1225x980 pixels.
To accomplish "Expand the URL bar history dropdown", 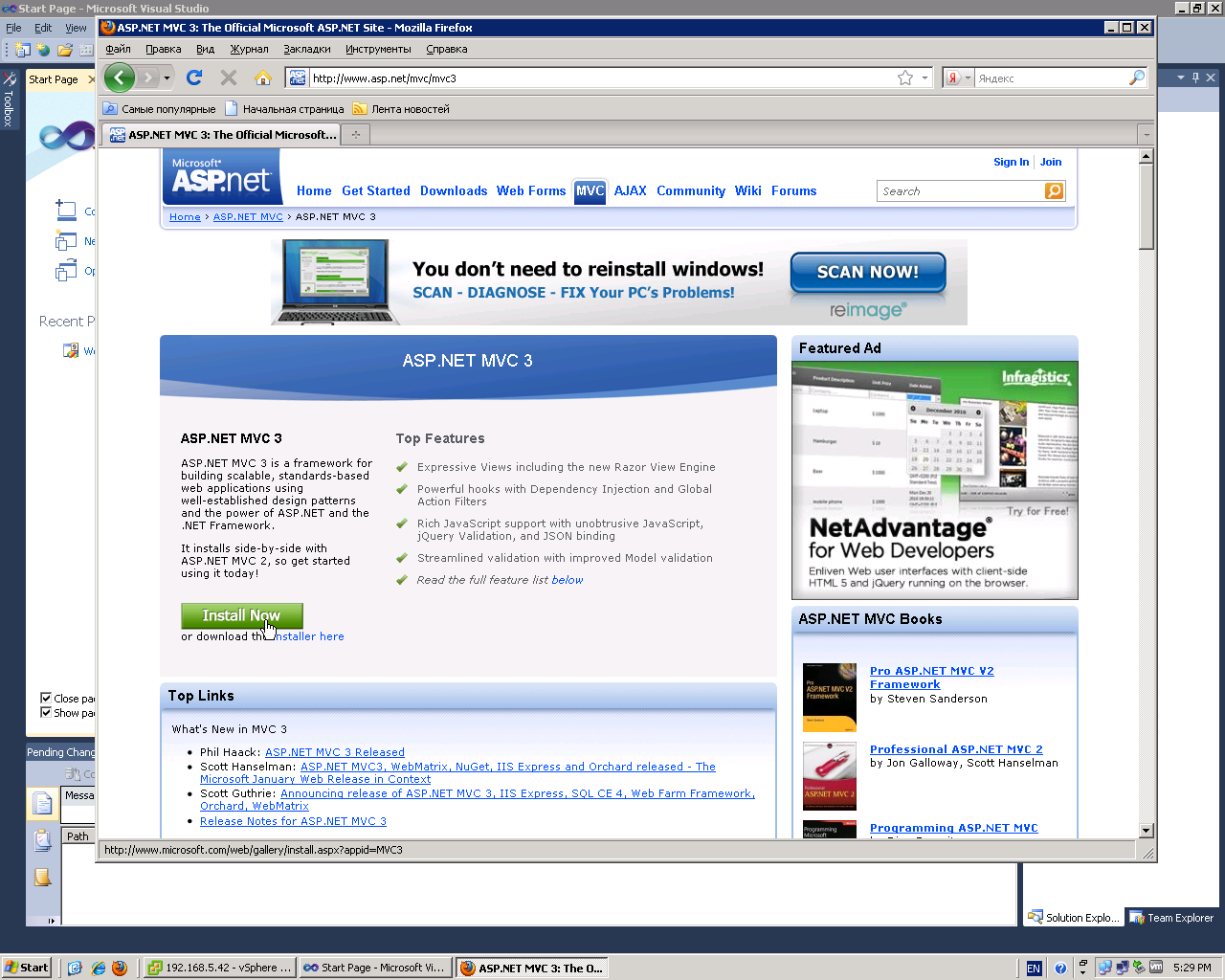I will click(x=925, y=78).
